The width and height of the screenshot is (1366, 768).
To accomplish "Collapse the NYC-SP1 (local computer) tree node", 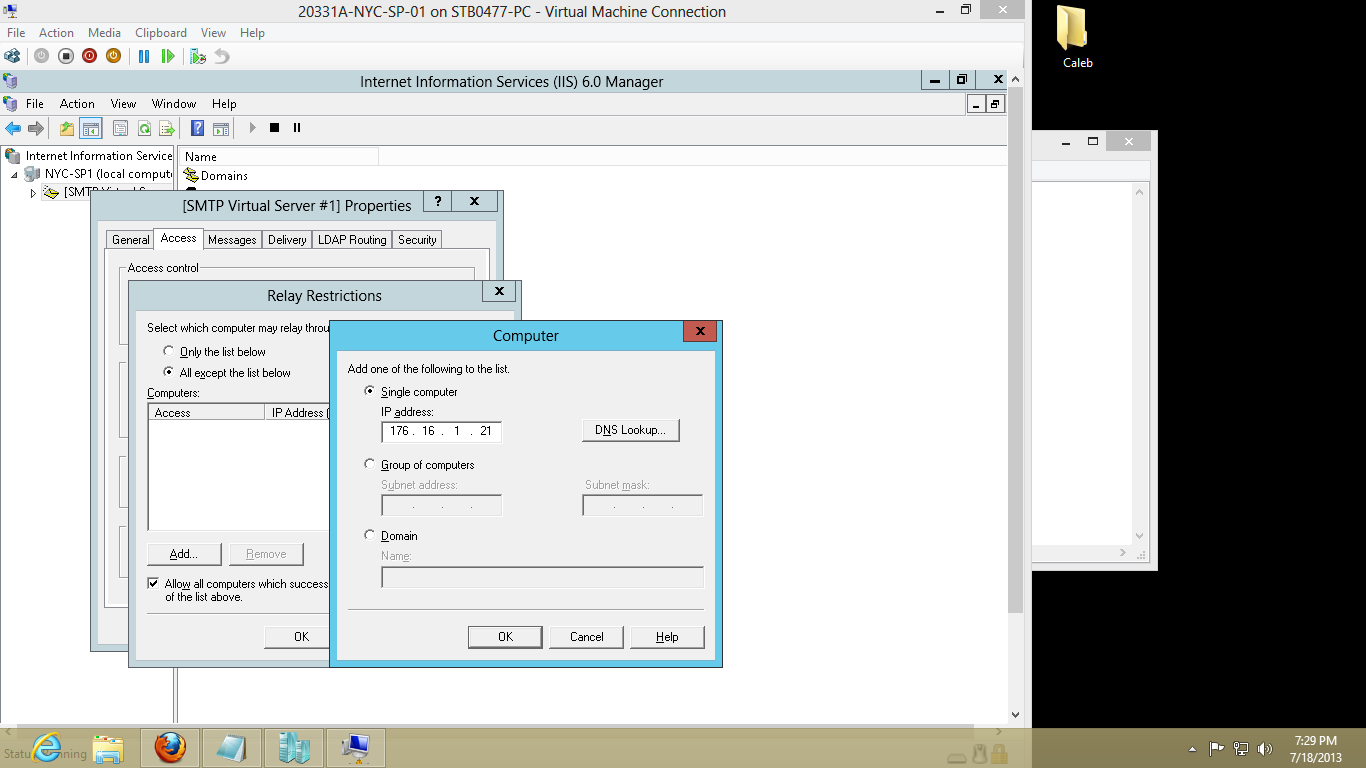I will tap(15, 174).
